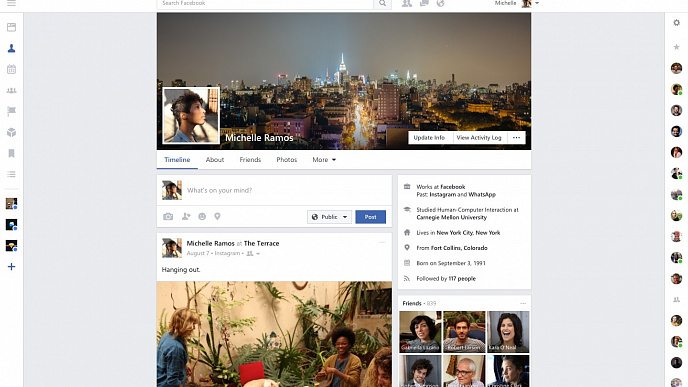Open the events calendar icon in left sidebar
Viewport: 688px width, 387px height.
pyautogui.click(x=11, y=69)
